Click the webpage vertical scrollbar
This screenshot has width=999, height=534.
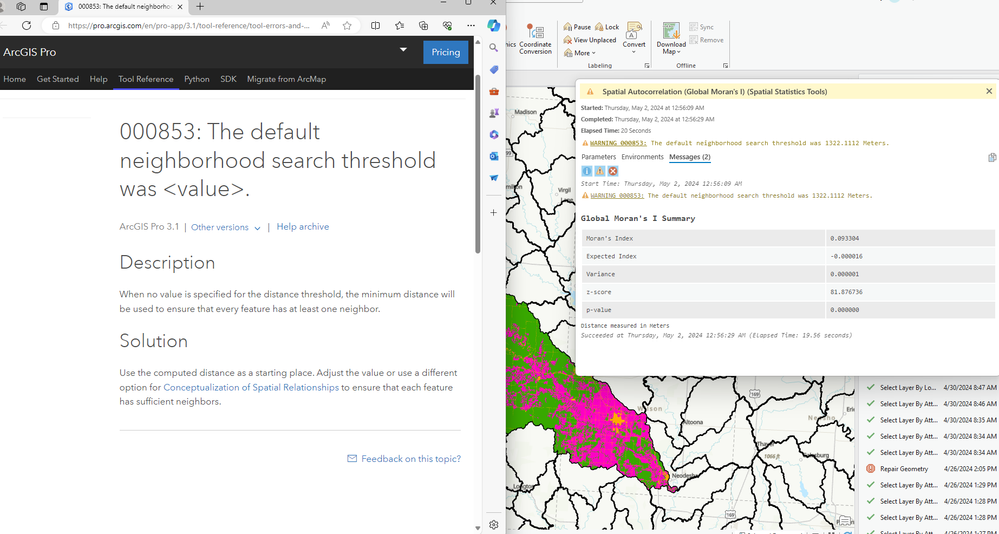[477, 163]
